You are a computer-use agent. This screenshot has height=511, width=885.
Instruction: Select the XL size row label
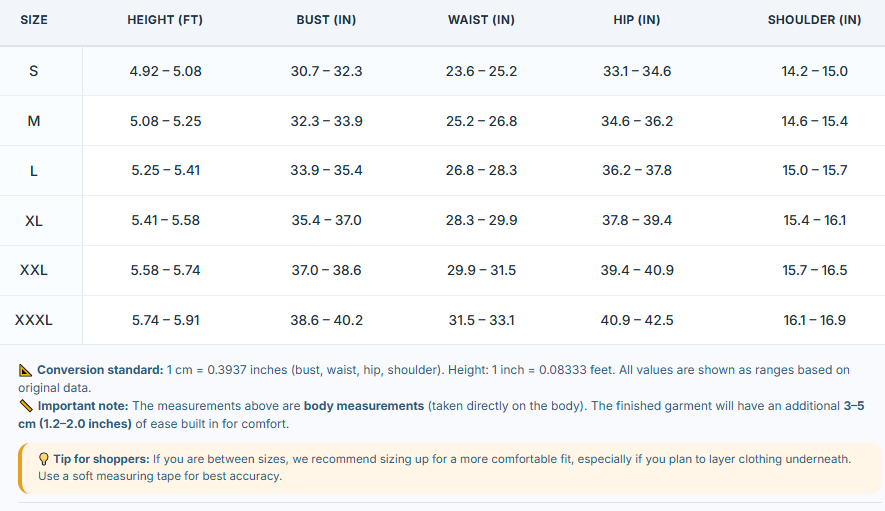(x=34, y=221)
